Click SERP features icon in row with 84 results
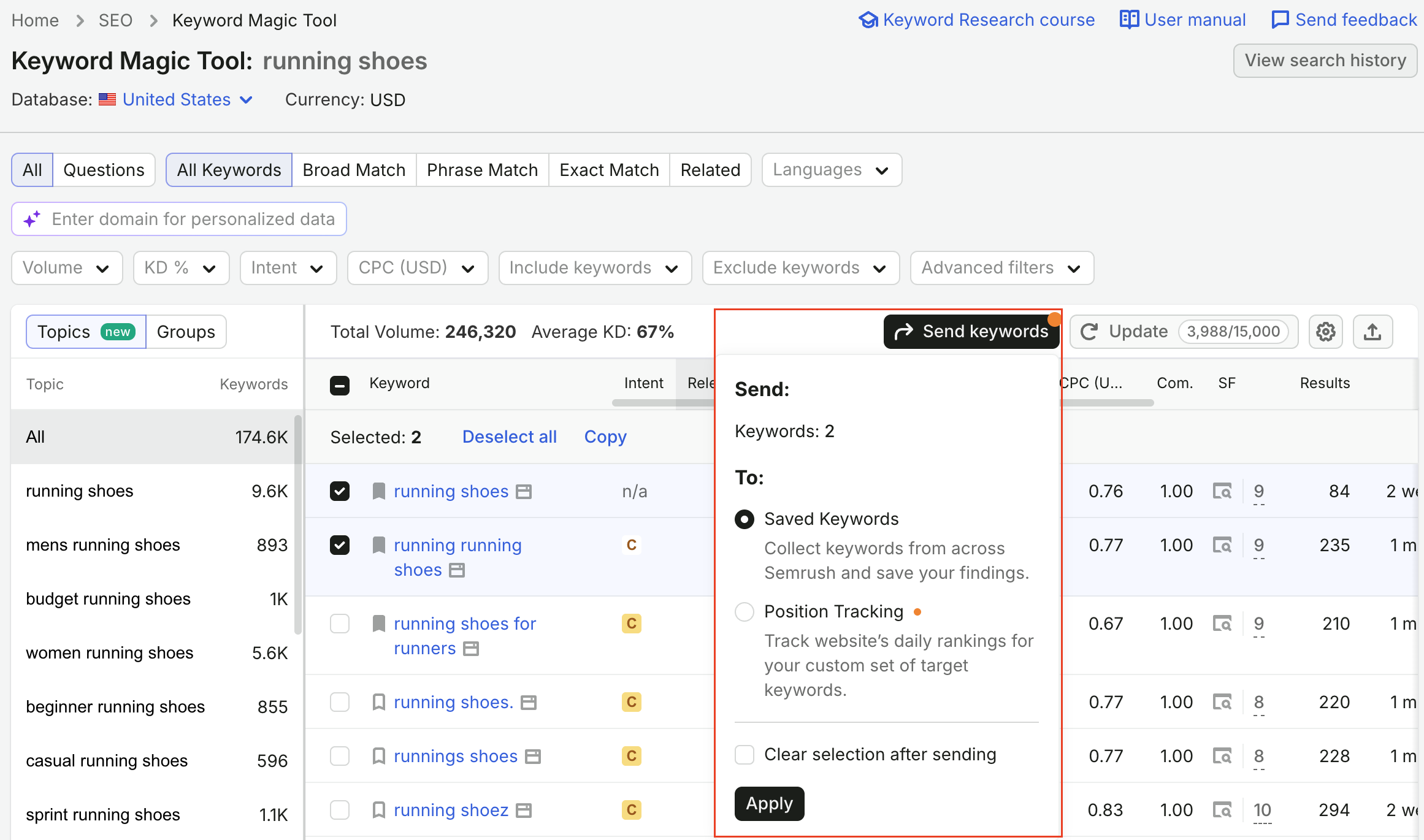 tap(1222, 491)
